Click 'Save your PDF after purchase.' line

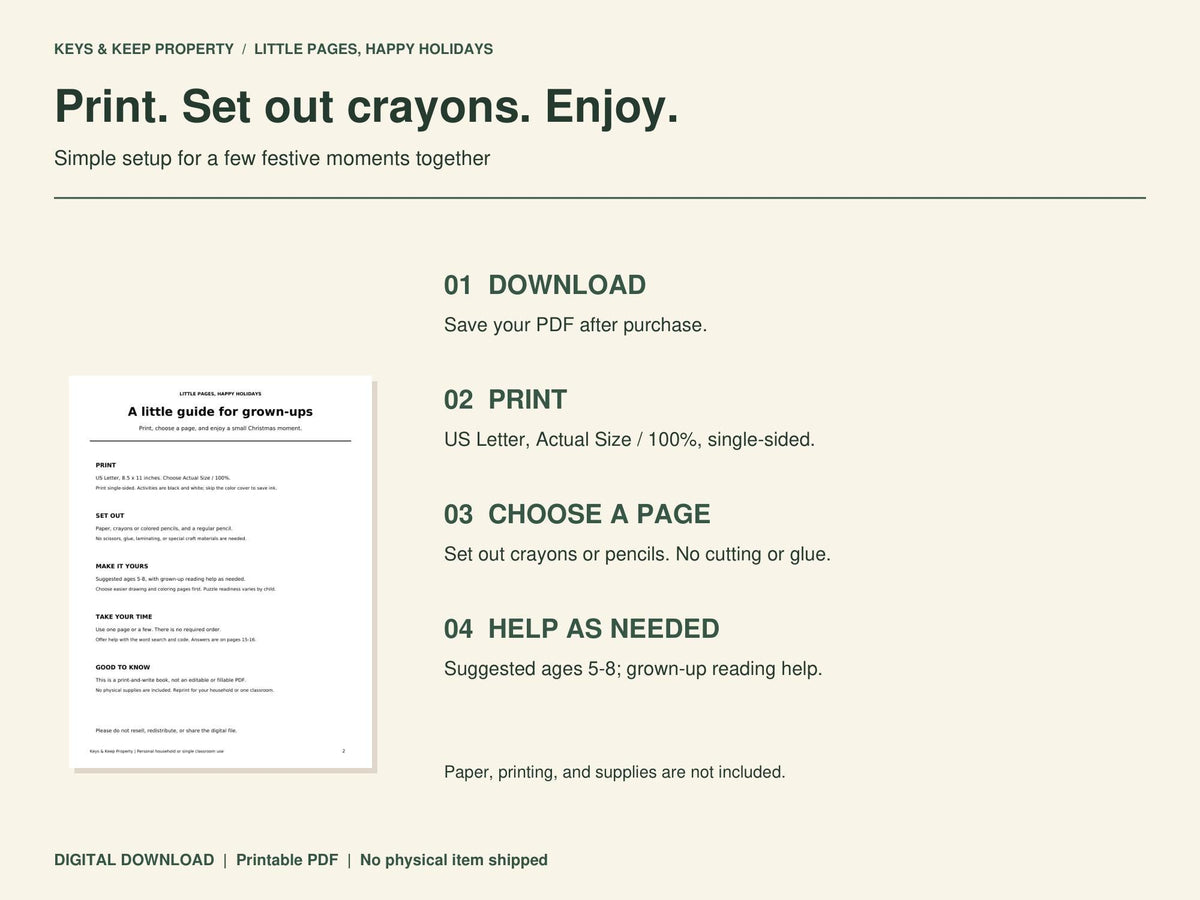pos(575,325)
